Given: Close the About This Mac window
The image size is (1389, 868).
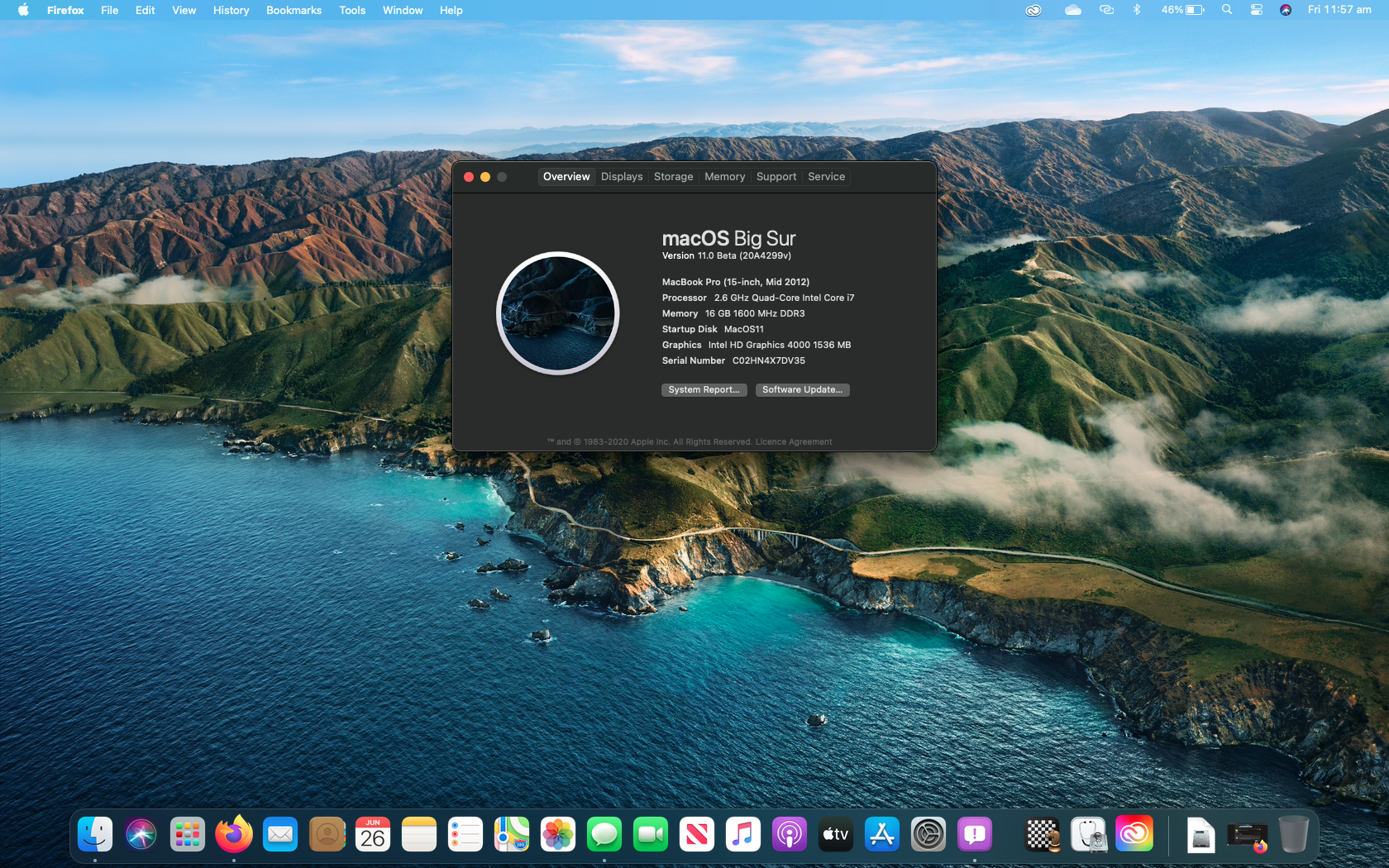Looking at the screenshot, I should pos(469,177).
